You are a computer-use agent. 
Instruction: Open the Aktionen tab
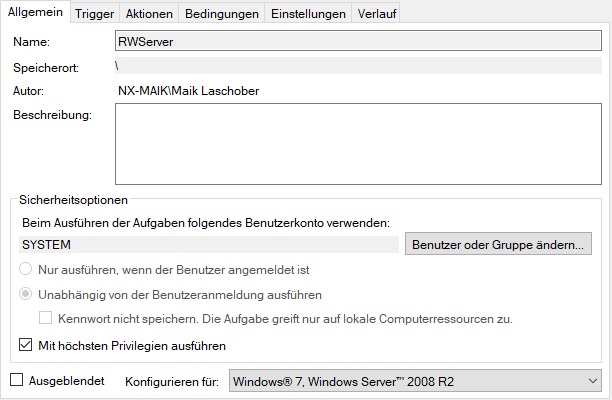pyautogui.click(x=149, y=13)
